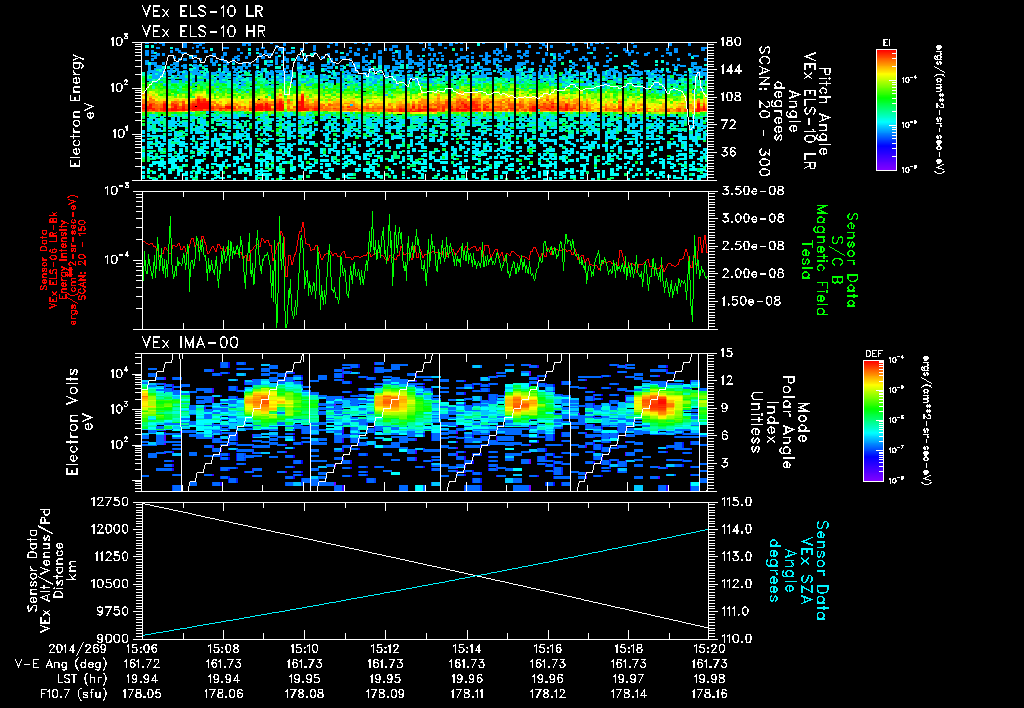
Task: Click the 112.0 SZA tick label
Action: click(735, 584)
